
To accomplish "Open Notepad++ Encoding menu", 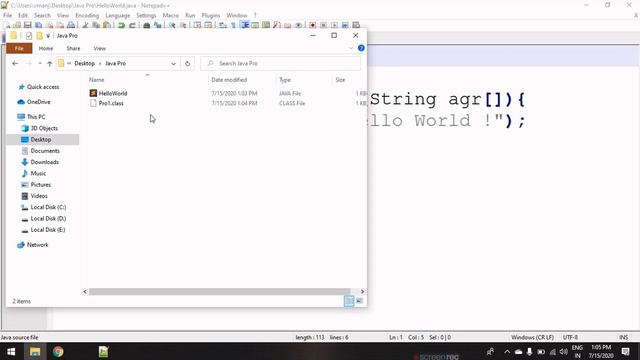I will click(x=87, y=16).
